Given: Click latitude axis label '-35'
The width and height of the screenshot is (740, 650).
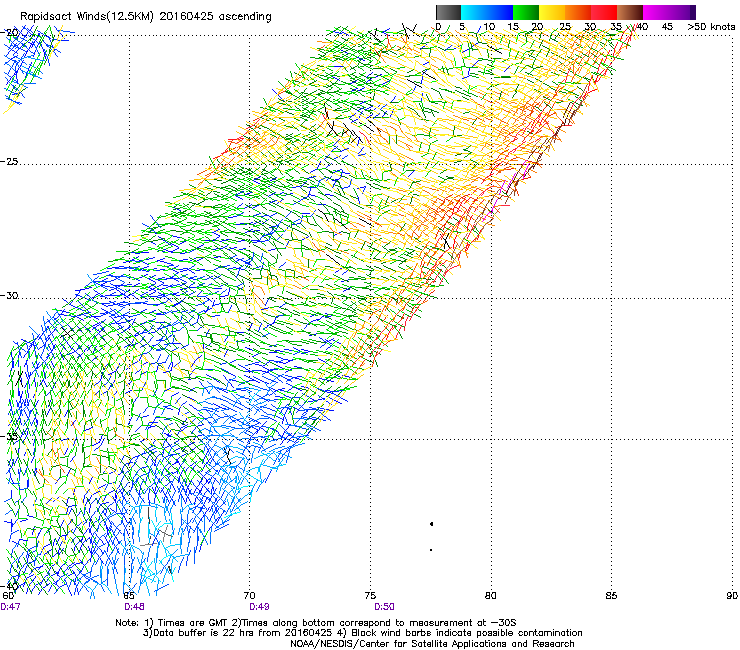Looking at the screenshot, I should [x=9, y=436].
